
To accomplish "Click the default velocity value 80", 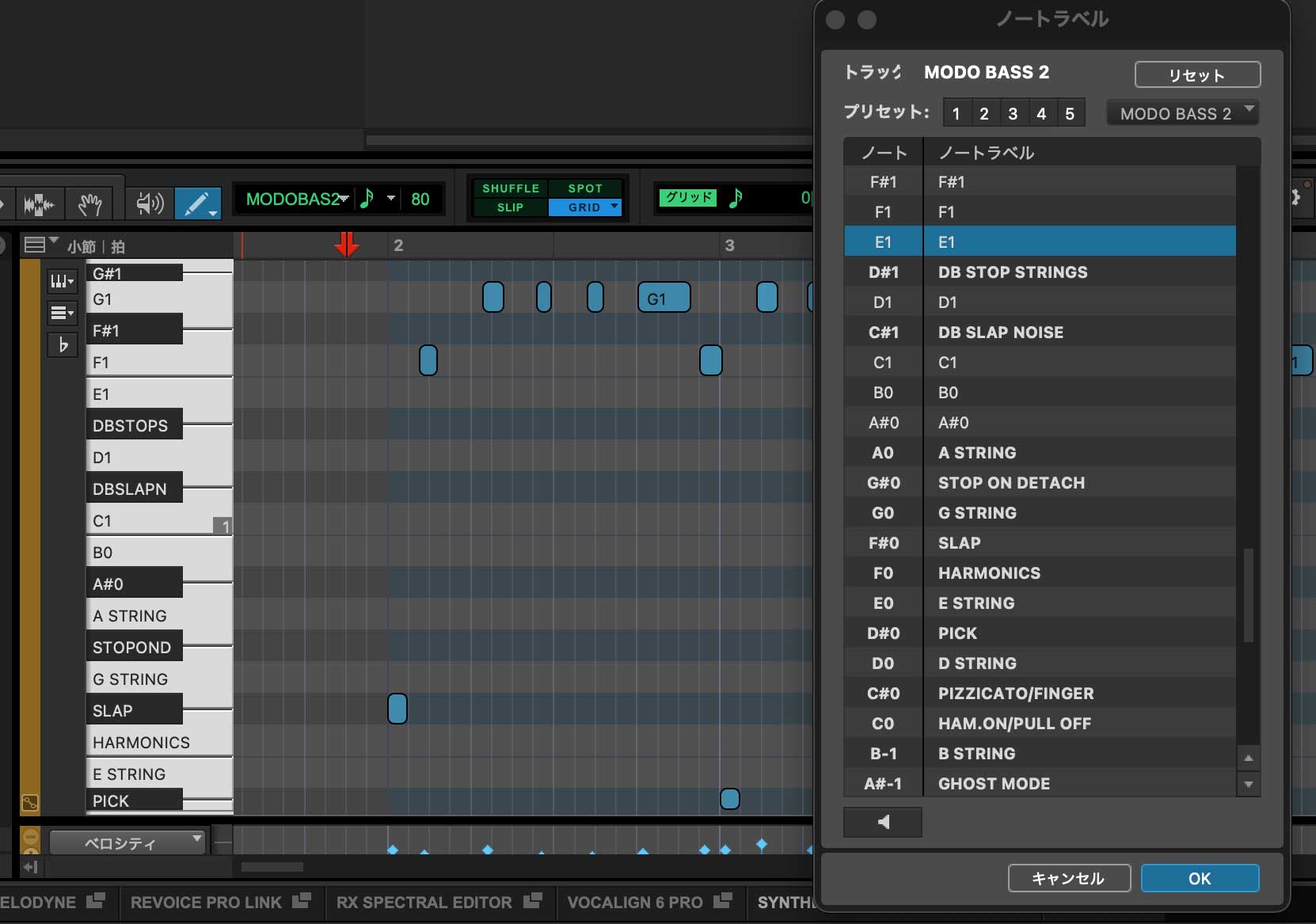I will pos(420,199).
